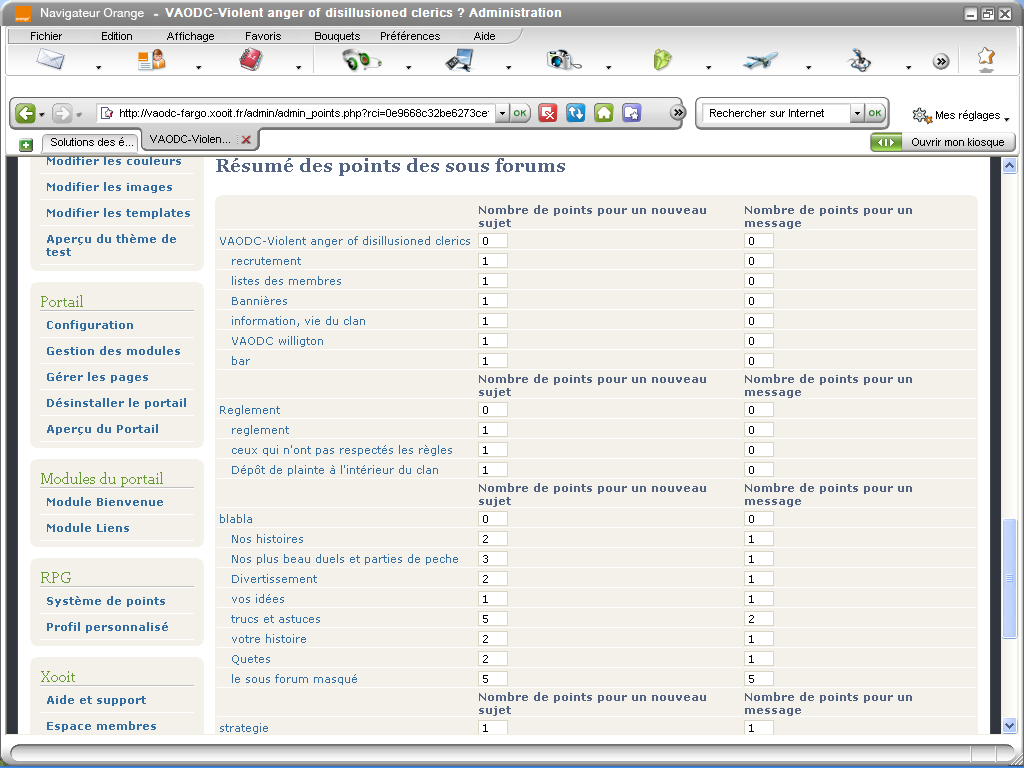Viewport: 1024px width, 768px height.
Task: Open Gestion des modules link
Action: pos(113,351)
